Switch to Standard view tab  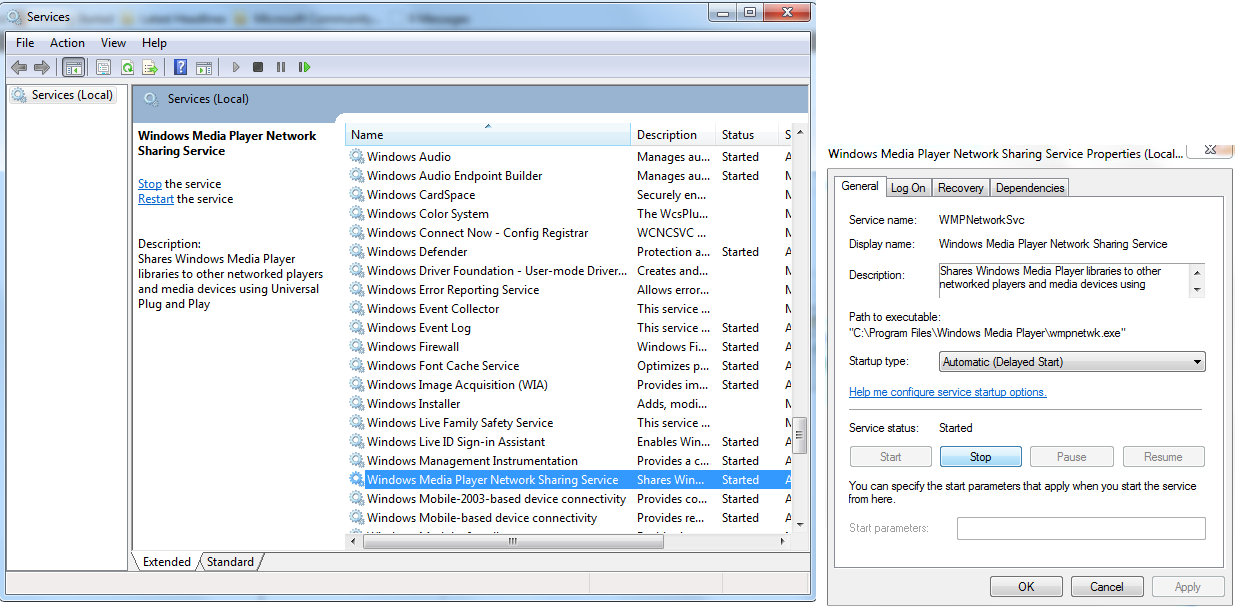[x=230, y=562]
